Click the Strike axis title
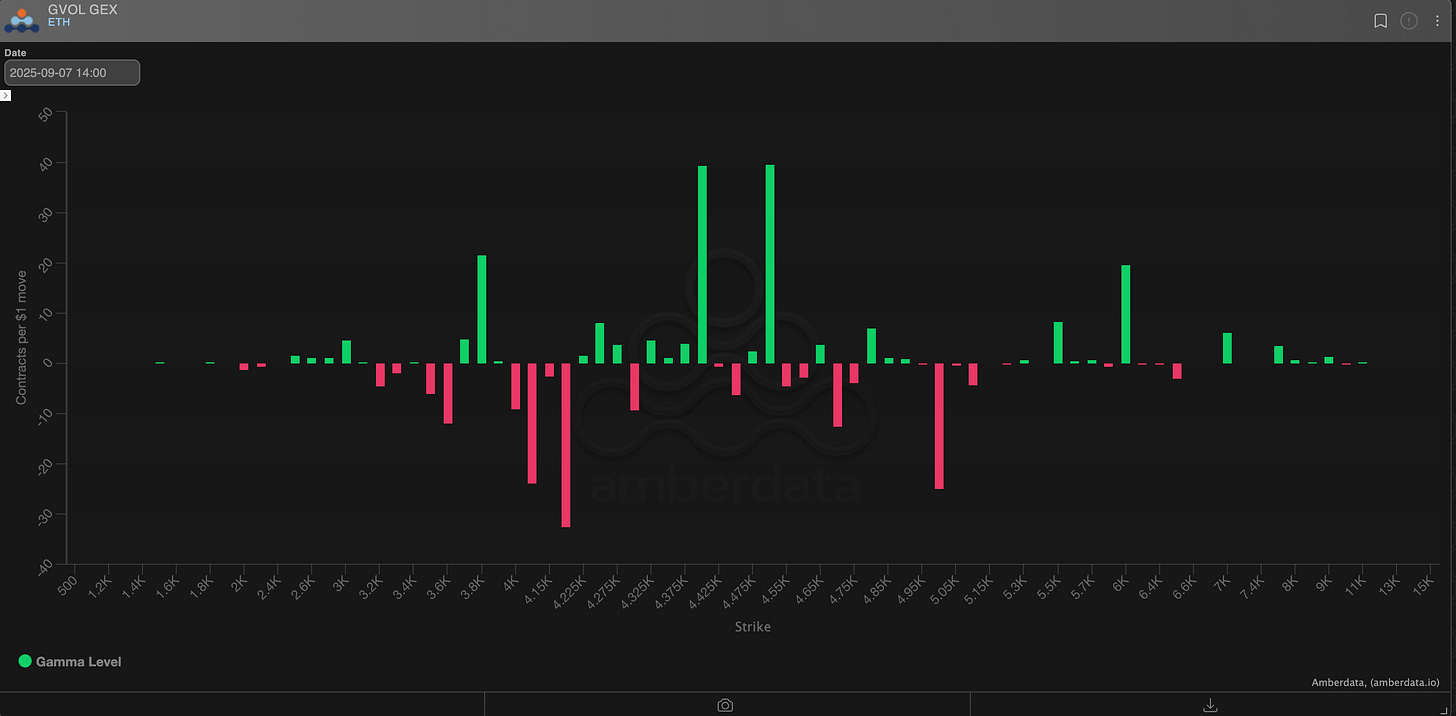Viewport: 1456px width, 716px height. tap(753, 627)
